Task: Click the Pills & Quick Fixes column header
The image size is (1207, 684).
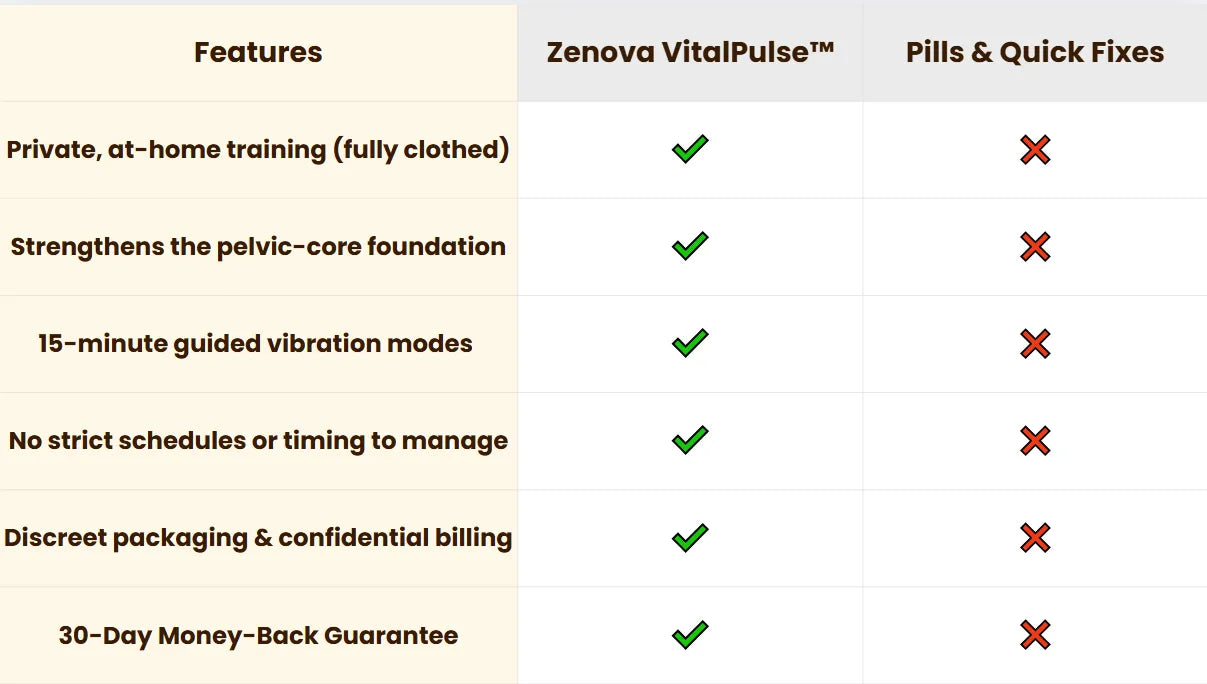Action: point(1035,52)
